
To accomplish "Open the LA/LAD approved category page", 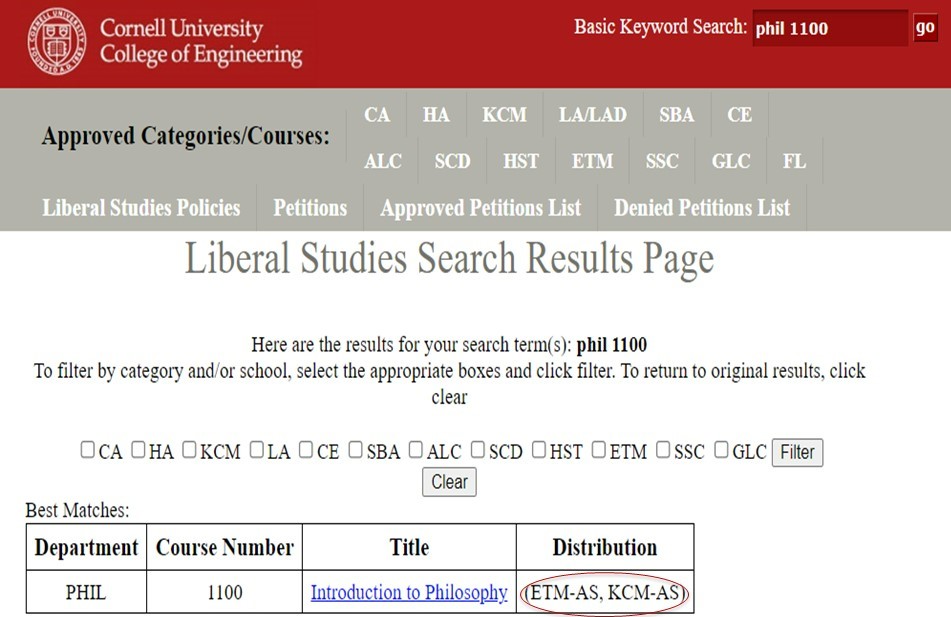I will pyautogui.click(x=592, y=114).
